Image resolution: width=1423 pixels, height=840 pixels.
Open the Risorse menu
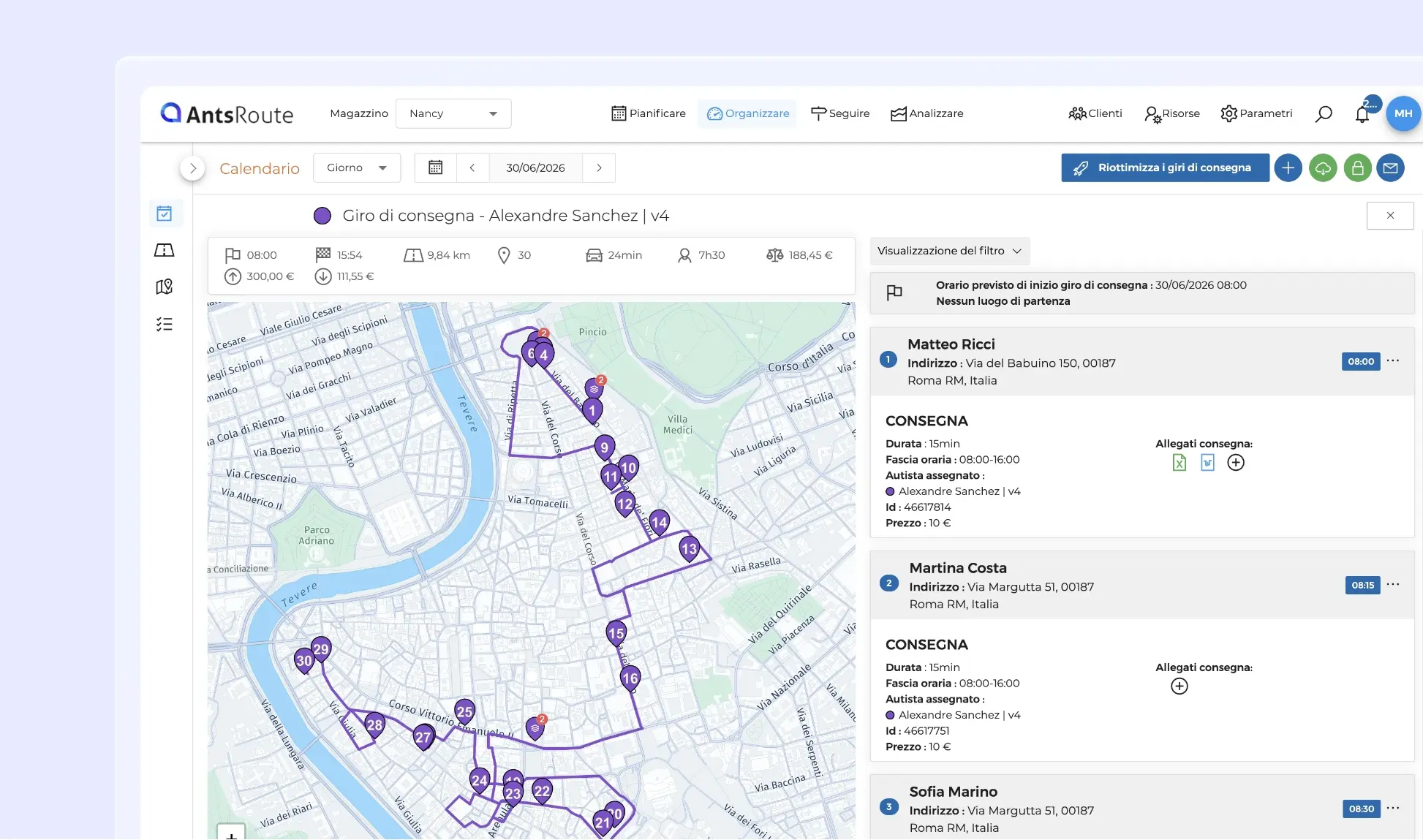click(x=1172, y=113)
